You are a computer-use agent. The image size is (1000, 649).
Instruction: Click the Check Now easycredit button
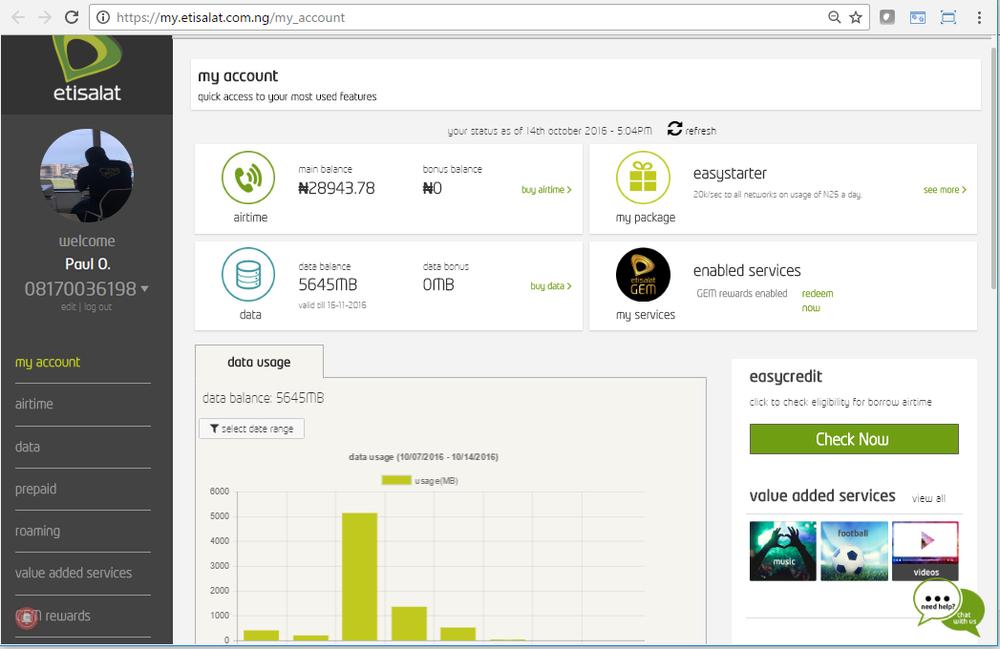tap(854, 439)
